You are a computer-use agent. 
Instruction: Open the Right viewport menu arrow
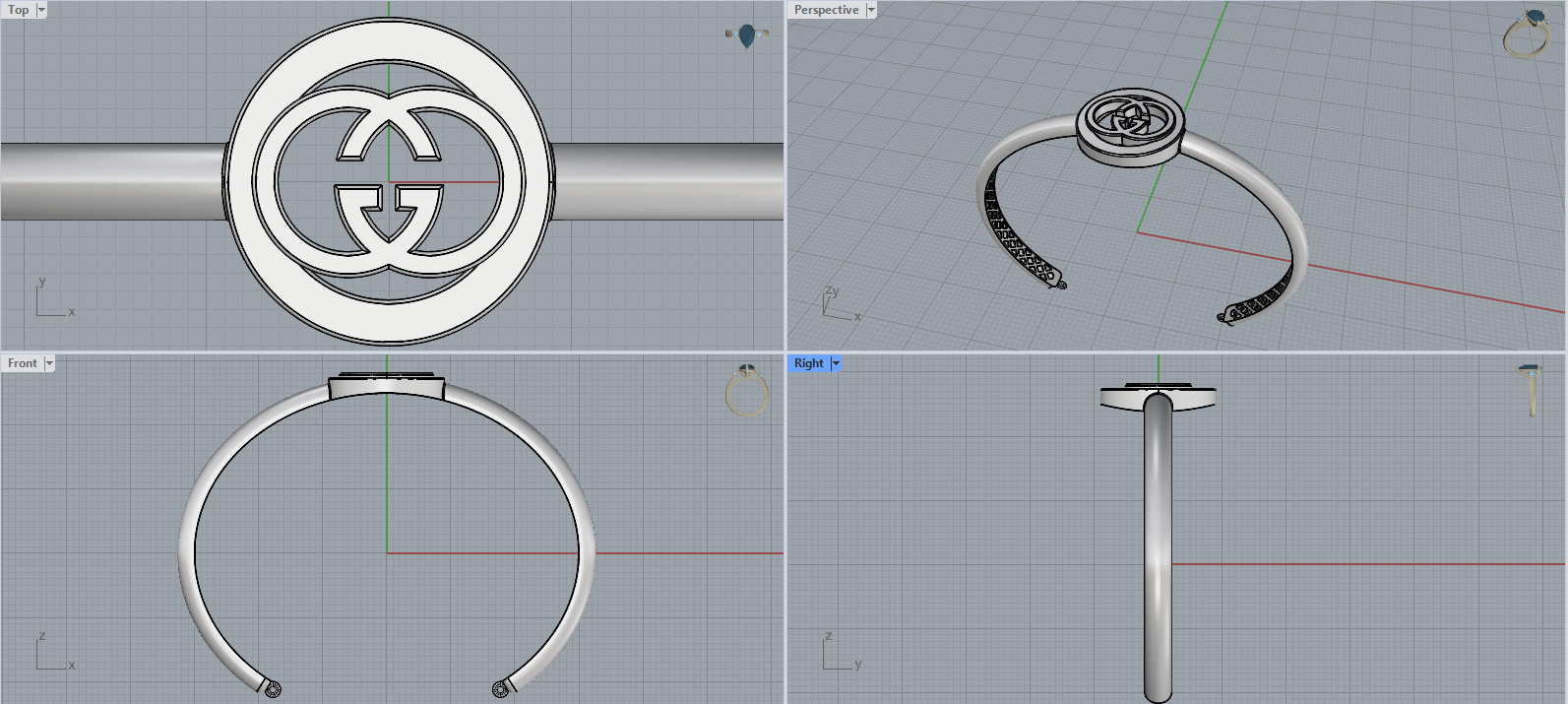tap(836, 363)
